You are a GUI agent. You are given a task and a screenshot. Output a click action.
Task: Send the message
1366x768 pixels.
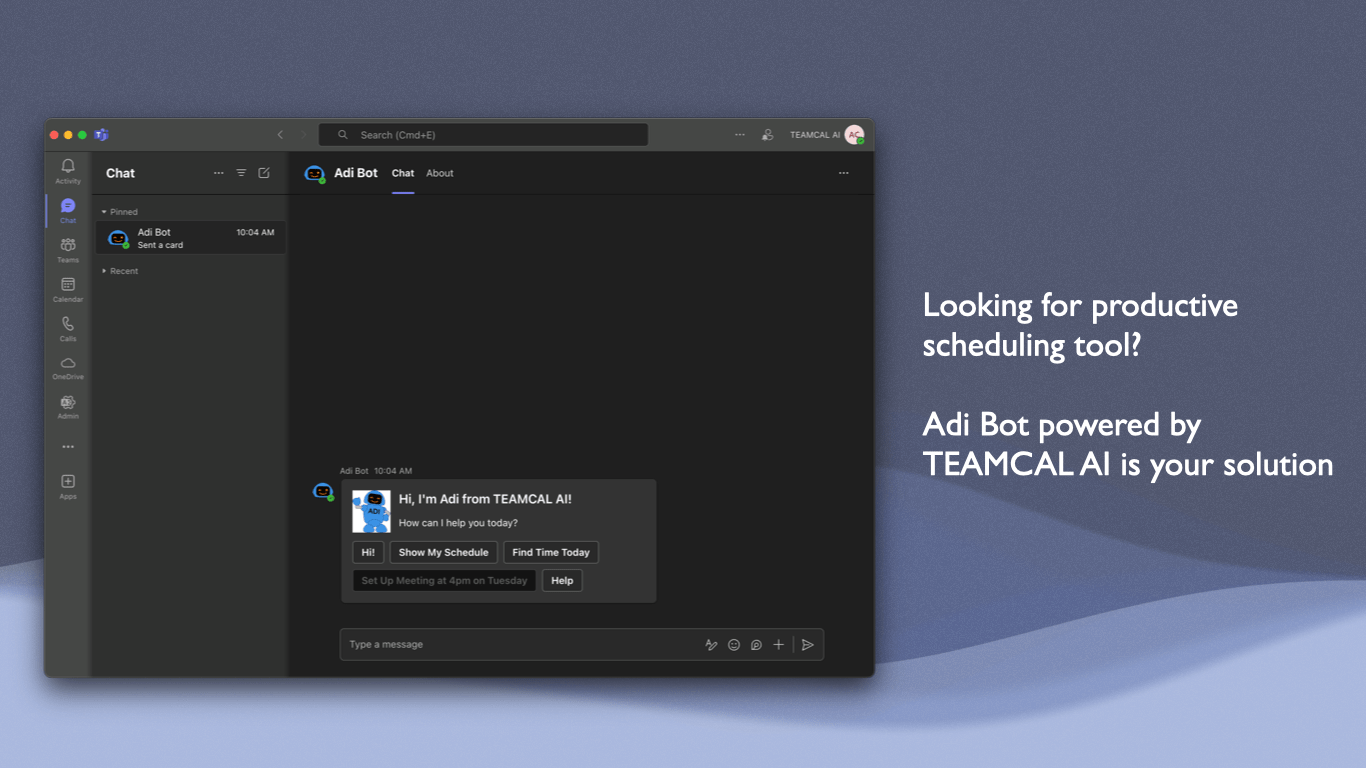pos(808,645)
